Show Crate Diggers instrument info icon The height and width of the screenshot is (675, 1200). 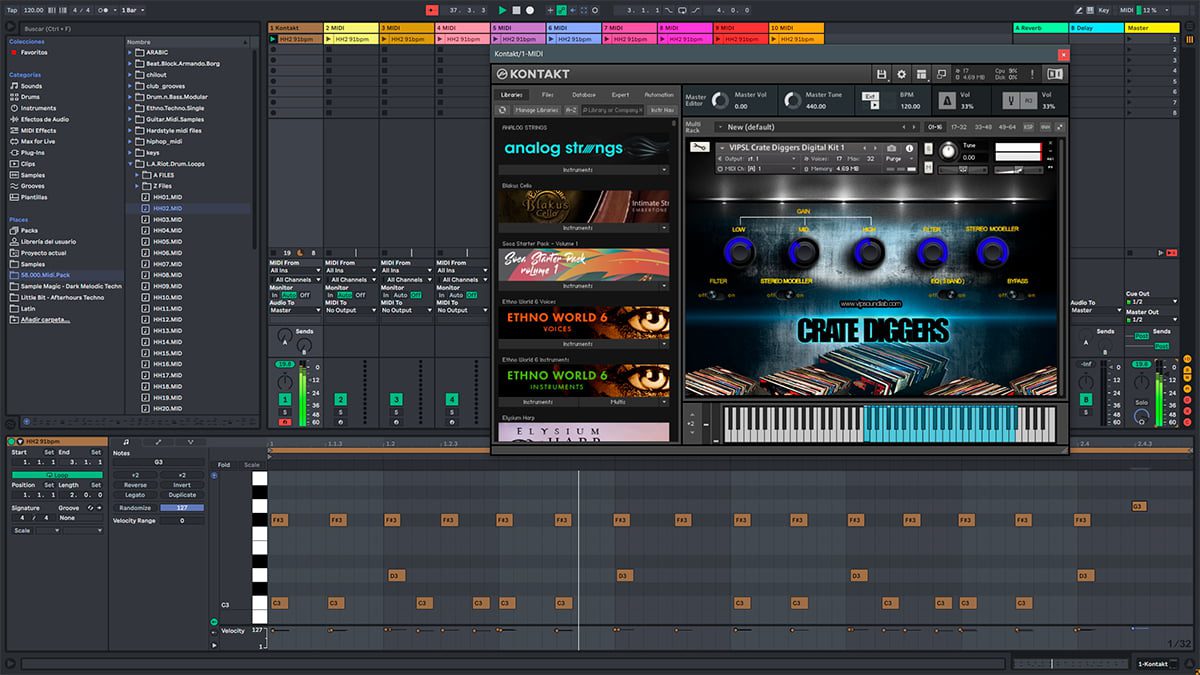(x=910, y=148)
